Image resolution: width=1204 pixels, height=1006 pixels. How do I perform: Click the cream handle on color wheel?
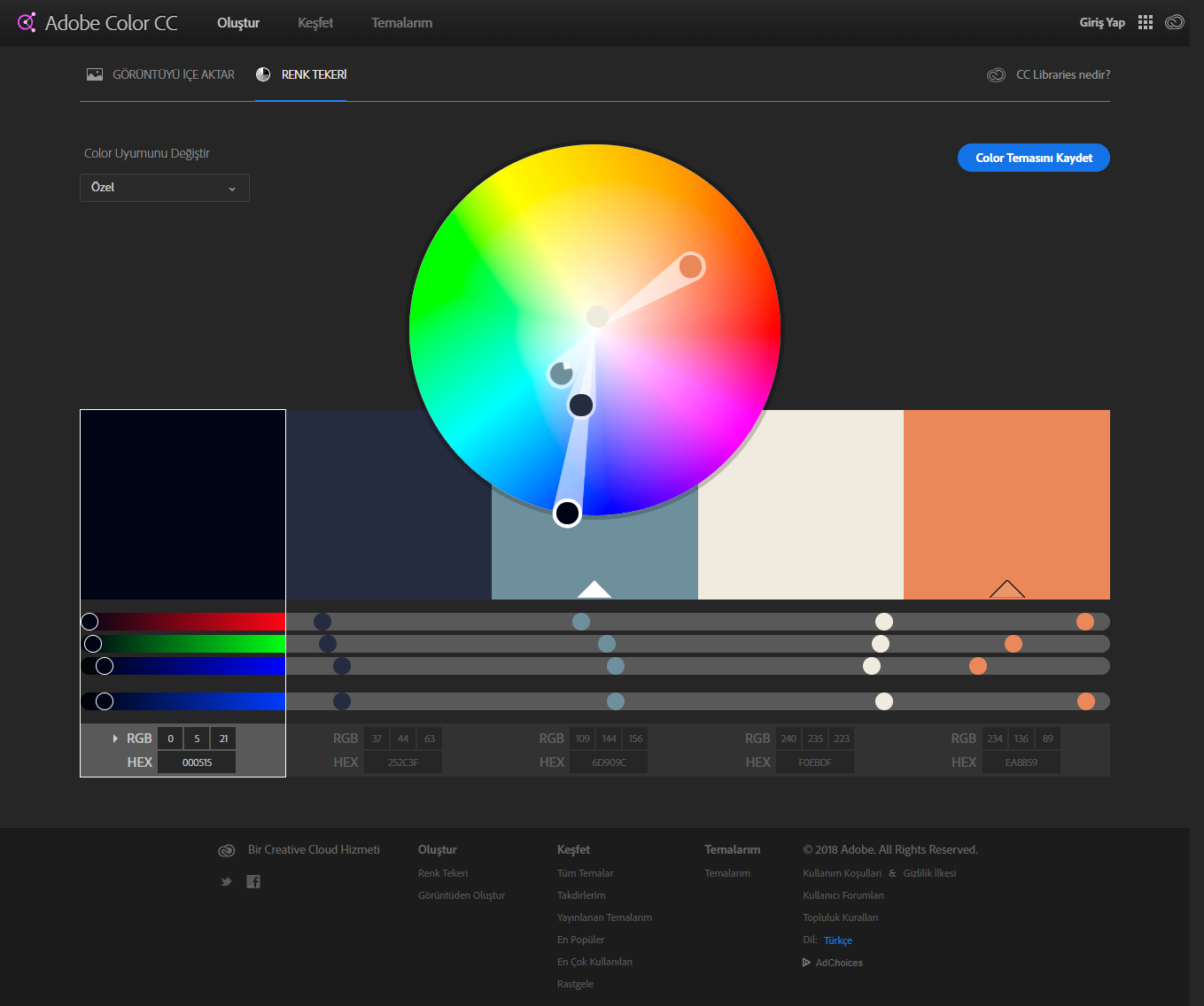(598, 316)
